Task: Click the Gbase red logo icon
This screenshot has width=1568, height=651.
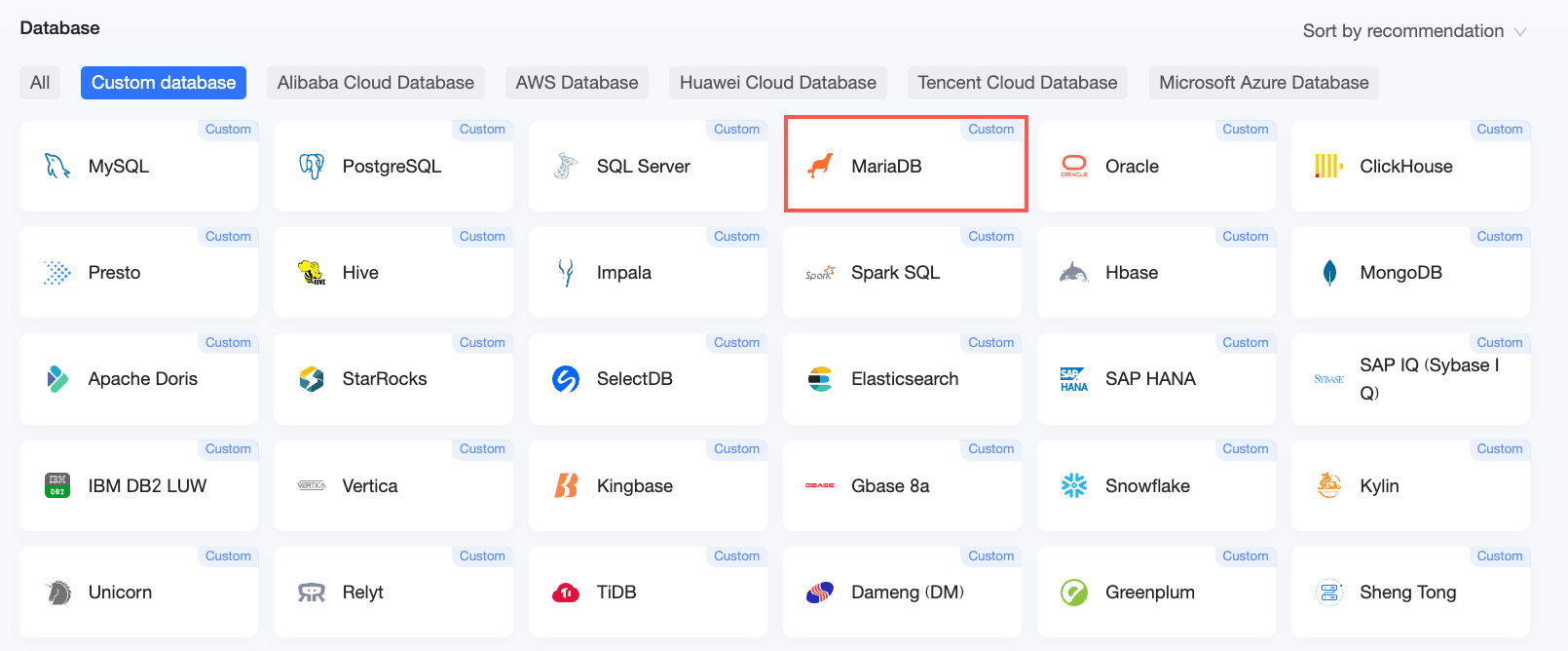Action: pos(820,485)
